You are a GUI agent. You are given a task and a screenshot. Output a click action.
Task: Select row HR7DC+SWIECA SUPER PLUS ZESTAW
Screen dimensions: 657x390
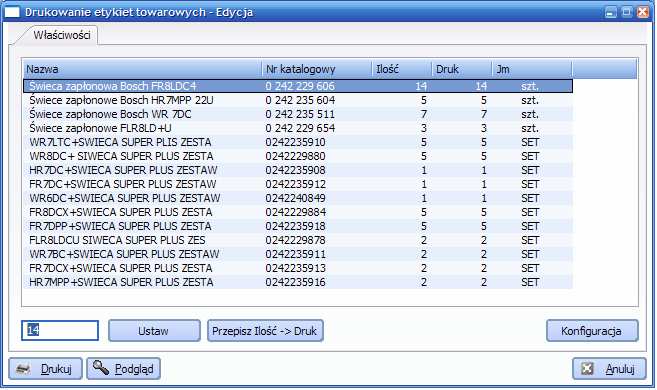point(298,170)
